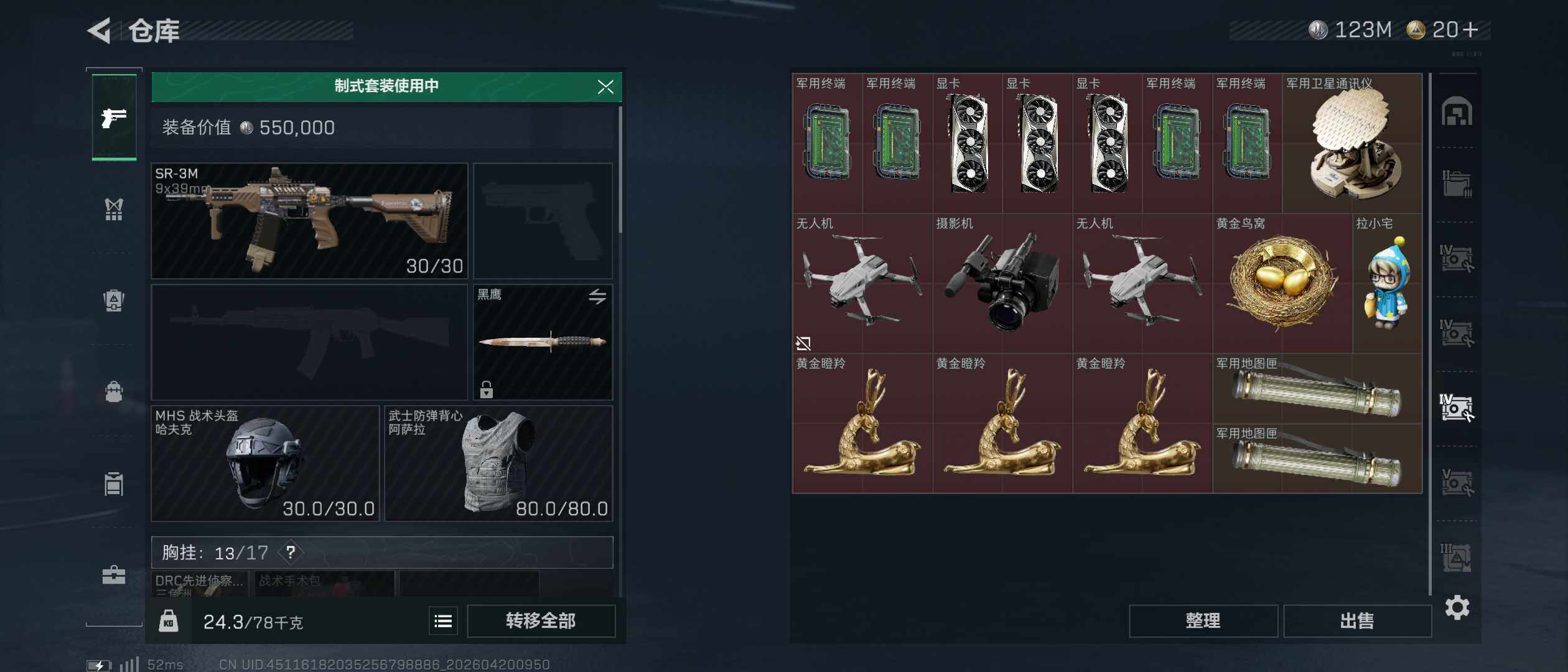
Task: Click the 转移全部 button
Action: [541, 621]
